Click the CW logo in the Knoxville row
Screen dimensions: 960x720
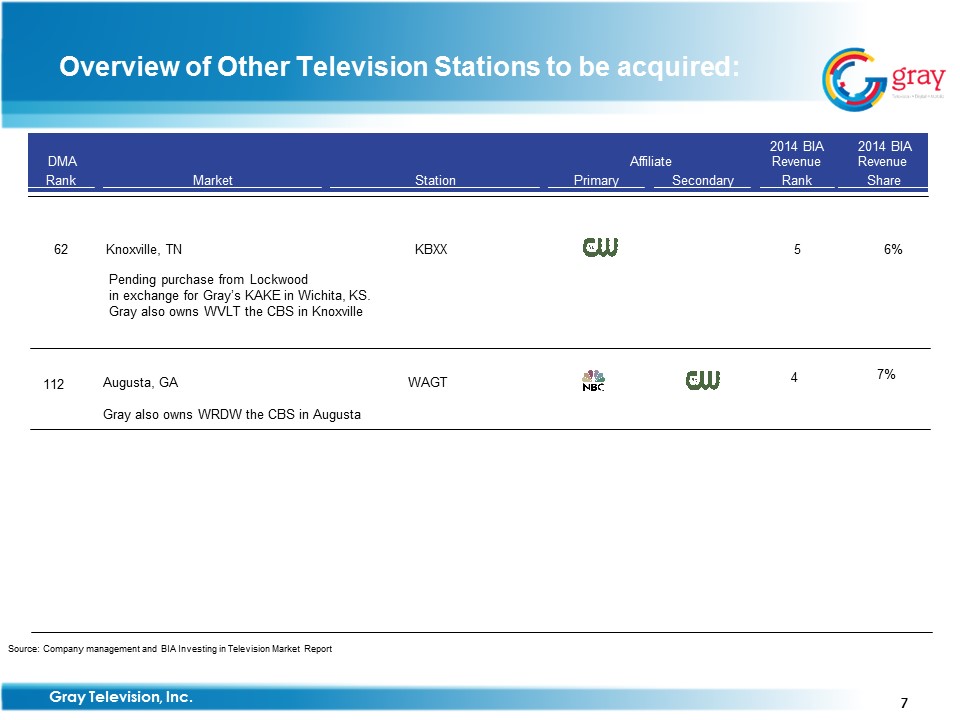(x=600, y=247)
